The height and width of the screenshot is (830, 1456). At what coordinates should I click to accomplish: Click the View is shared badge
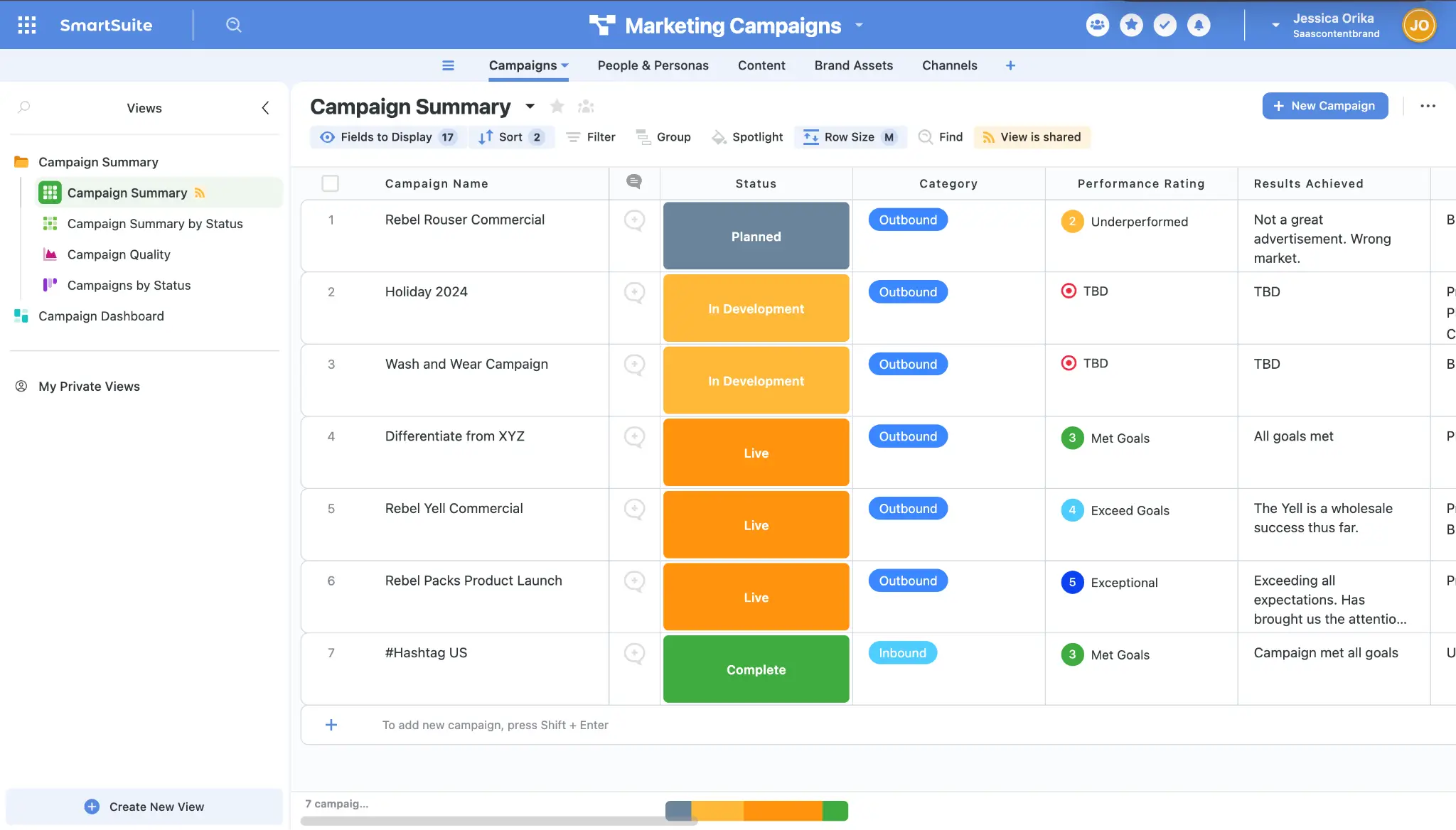tap(1032, 137)
